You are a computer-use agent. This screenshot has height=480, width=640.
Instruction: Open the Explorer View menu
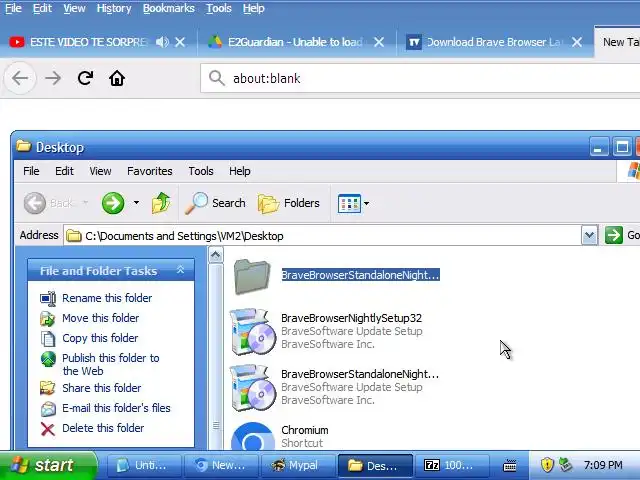coord(100,171)
